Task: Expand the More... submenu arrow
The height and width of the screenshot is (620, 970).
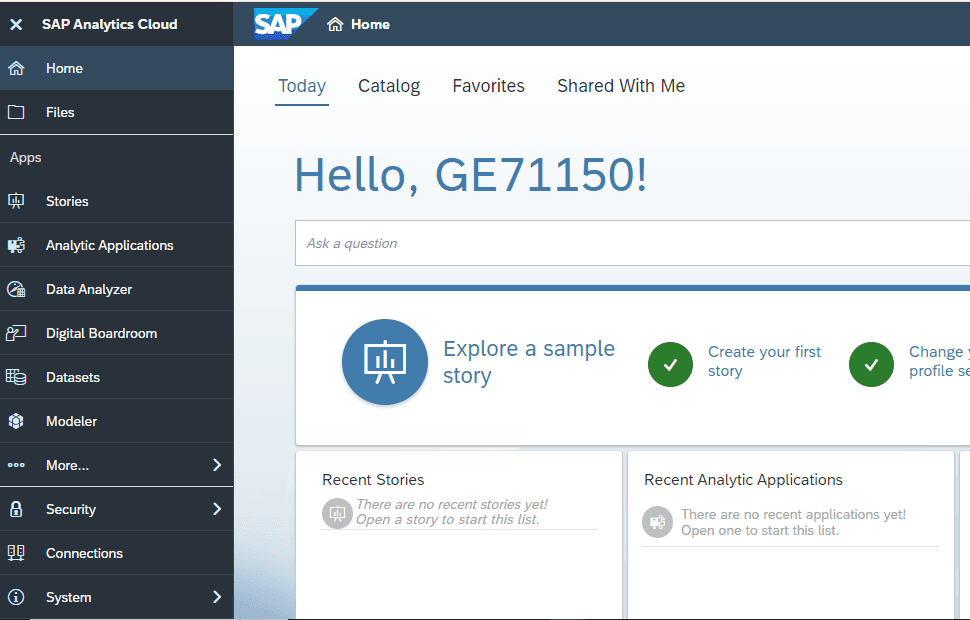Action: coord(217,465)
